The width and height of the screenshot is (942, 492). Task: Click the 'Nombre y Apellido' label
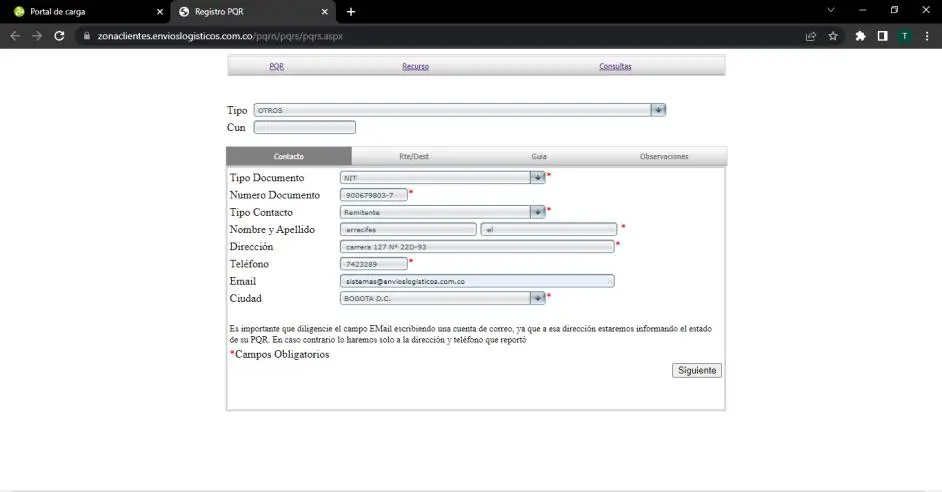pos(272,229)
